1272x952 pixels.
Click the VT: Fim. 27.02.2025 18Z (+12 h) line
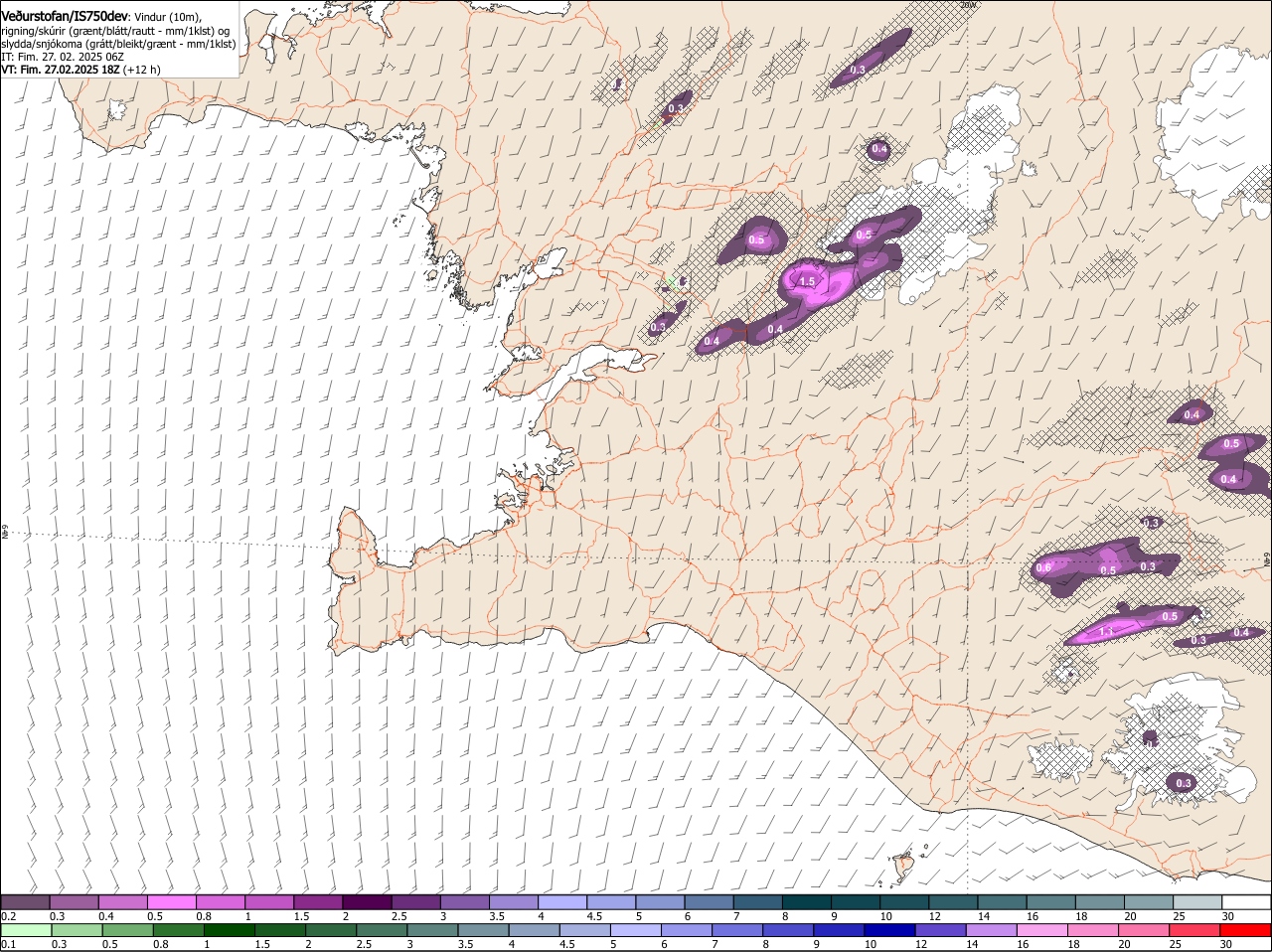[x=81, y=70]
